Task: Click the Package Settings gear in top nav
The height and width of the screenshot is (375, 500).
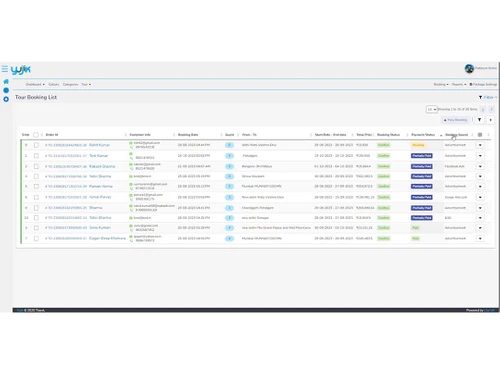Action: [x=471, y=84]
